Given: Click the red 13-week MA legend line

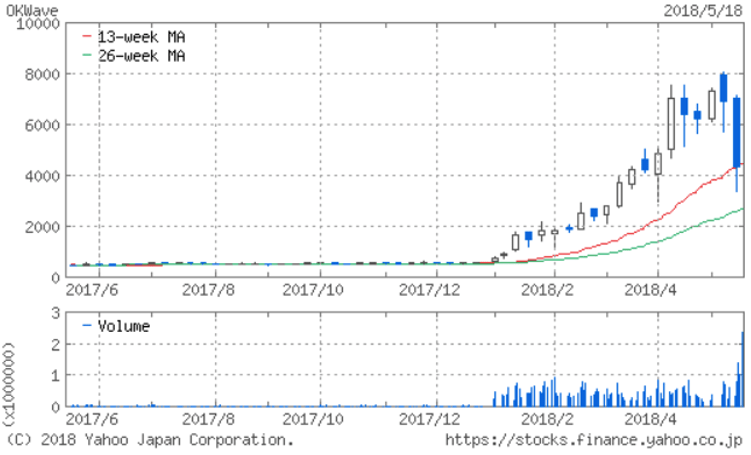Looking at the screenshot, I should pyautogui.click(x=87, y=37).
